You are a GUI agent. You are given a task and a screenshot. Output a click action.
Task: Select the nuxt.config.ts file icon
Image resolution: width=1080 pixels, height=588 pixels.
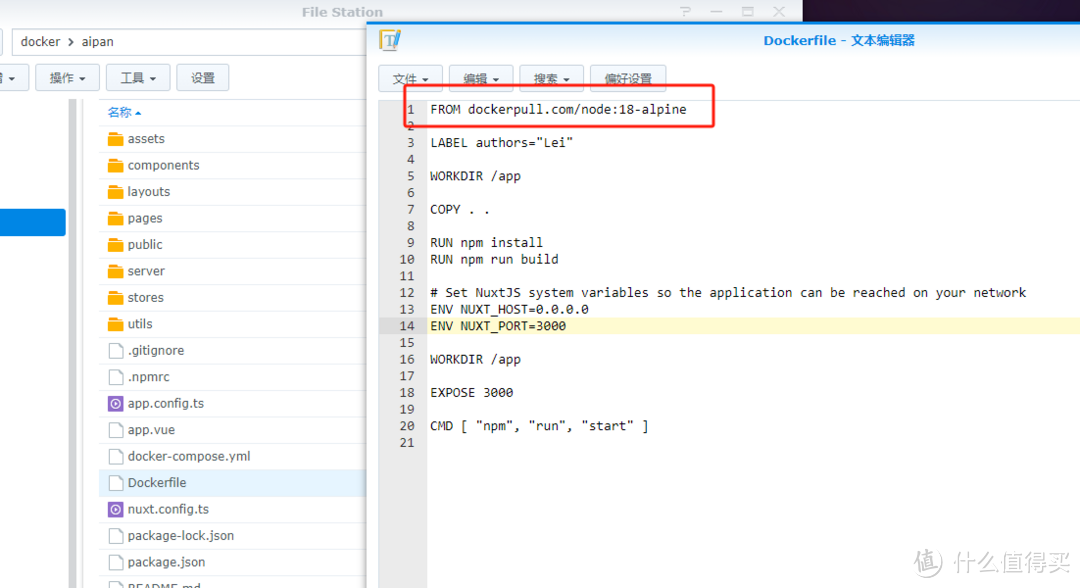tap(115, 509)
